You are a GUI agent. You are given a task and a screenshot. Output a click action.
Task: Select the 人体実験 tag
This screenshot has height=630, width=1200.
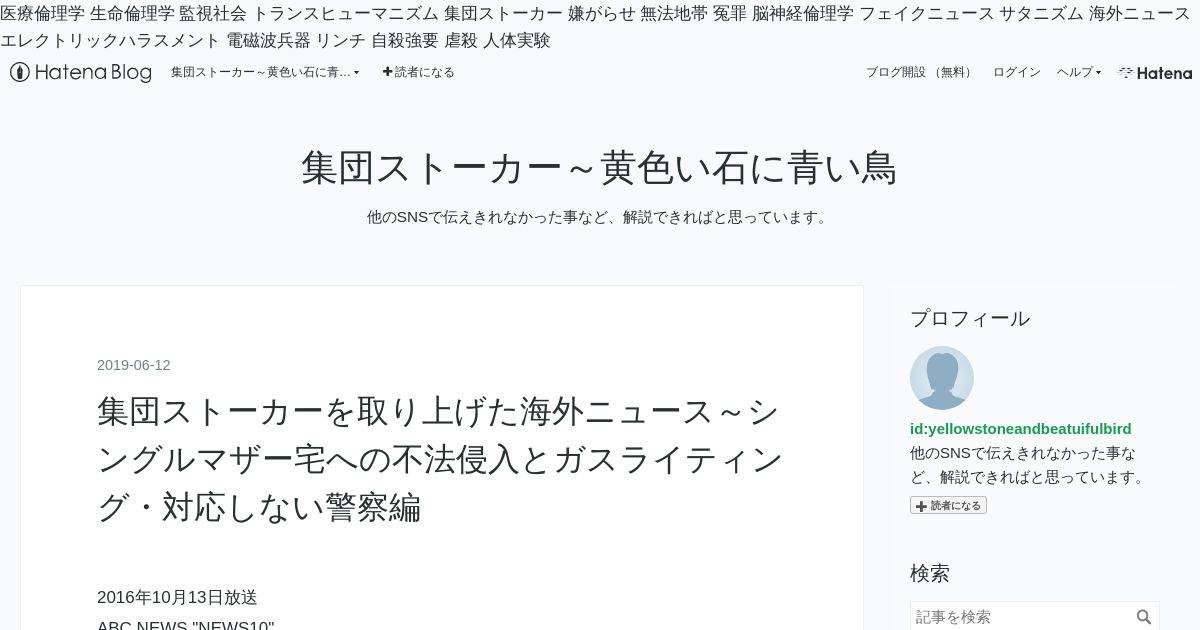tap(517, 40)
